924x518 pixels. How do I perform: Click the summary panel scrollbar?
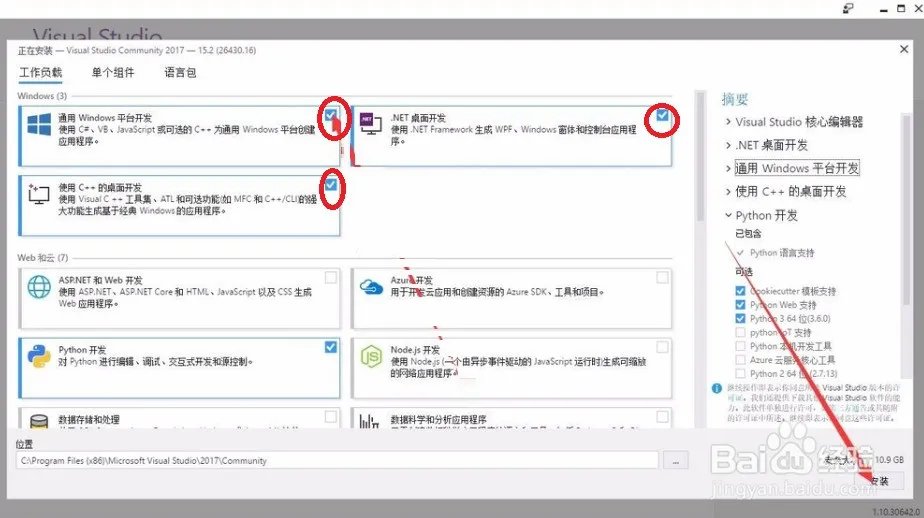tap(905, 209)
